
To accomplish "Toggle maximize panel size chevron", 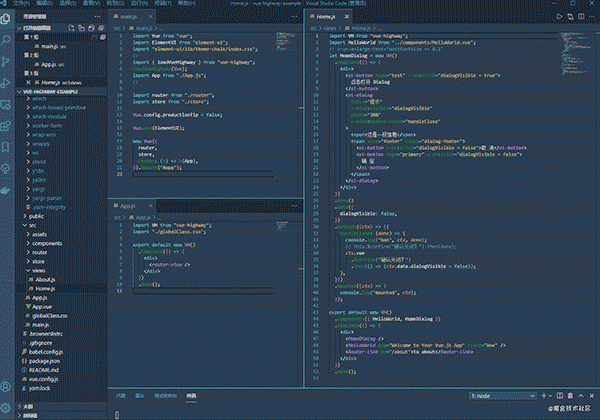I will coord(581,396).
